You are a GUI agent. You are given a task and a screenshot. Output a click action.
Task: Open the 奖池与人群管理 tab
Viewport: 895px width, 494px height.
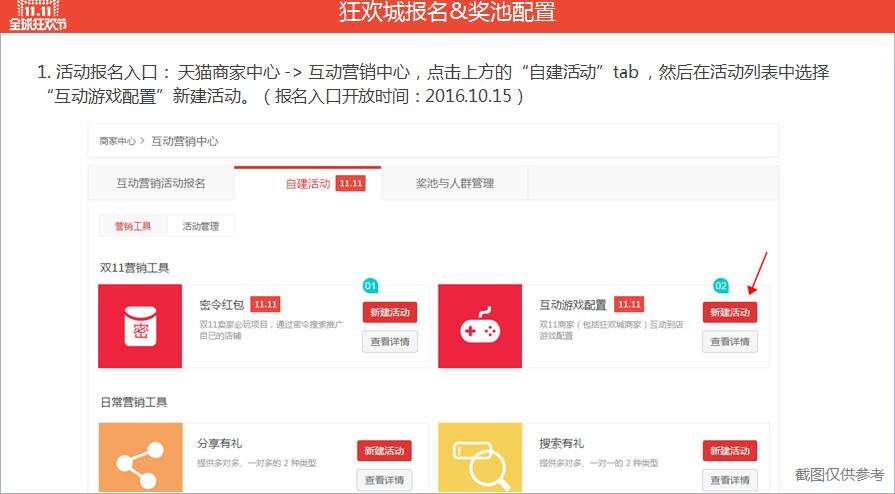click(455, 183)
